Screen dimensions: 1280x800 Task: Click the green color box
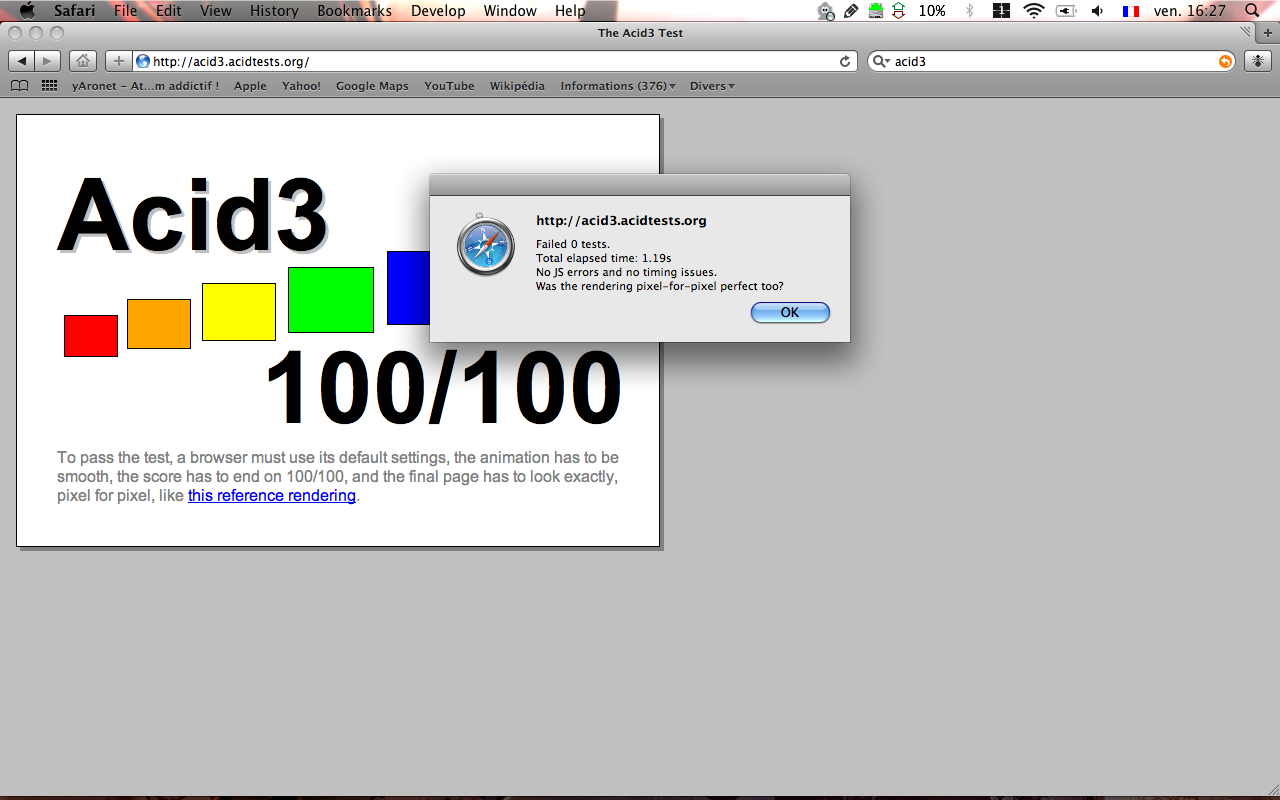coord(330,300)
